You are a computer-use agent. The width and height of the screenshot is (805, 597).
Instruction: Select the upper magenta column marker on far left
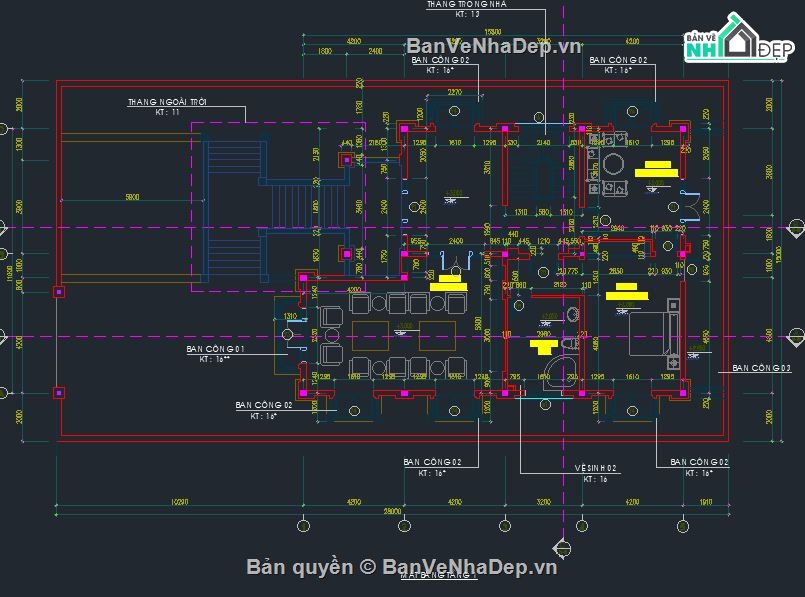(x=59, y=293)
